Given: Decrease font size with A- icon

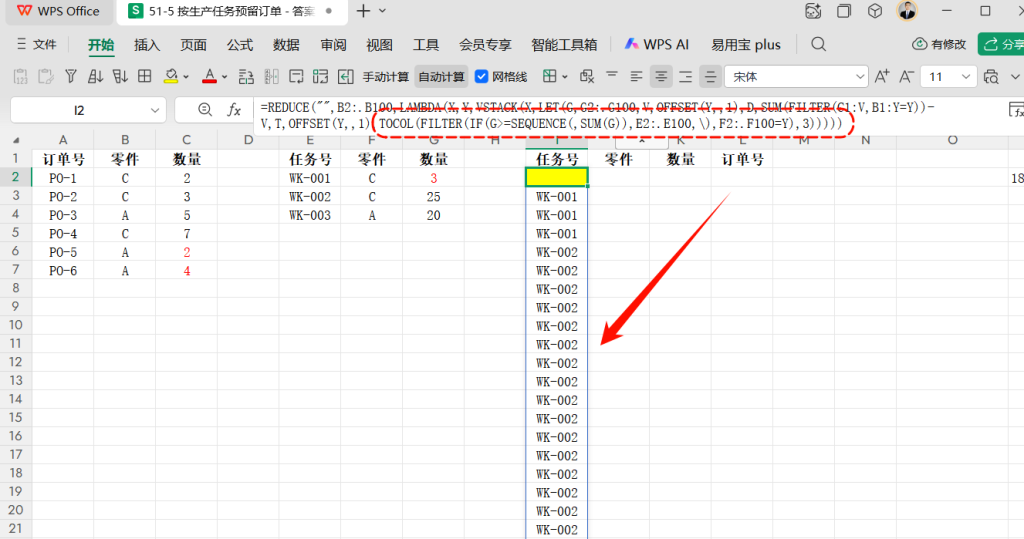Looking at the screenshot, I should coord(906,76).
